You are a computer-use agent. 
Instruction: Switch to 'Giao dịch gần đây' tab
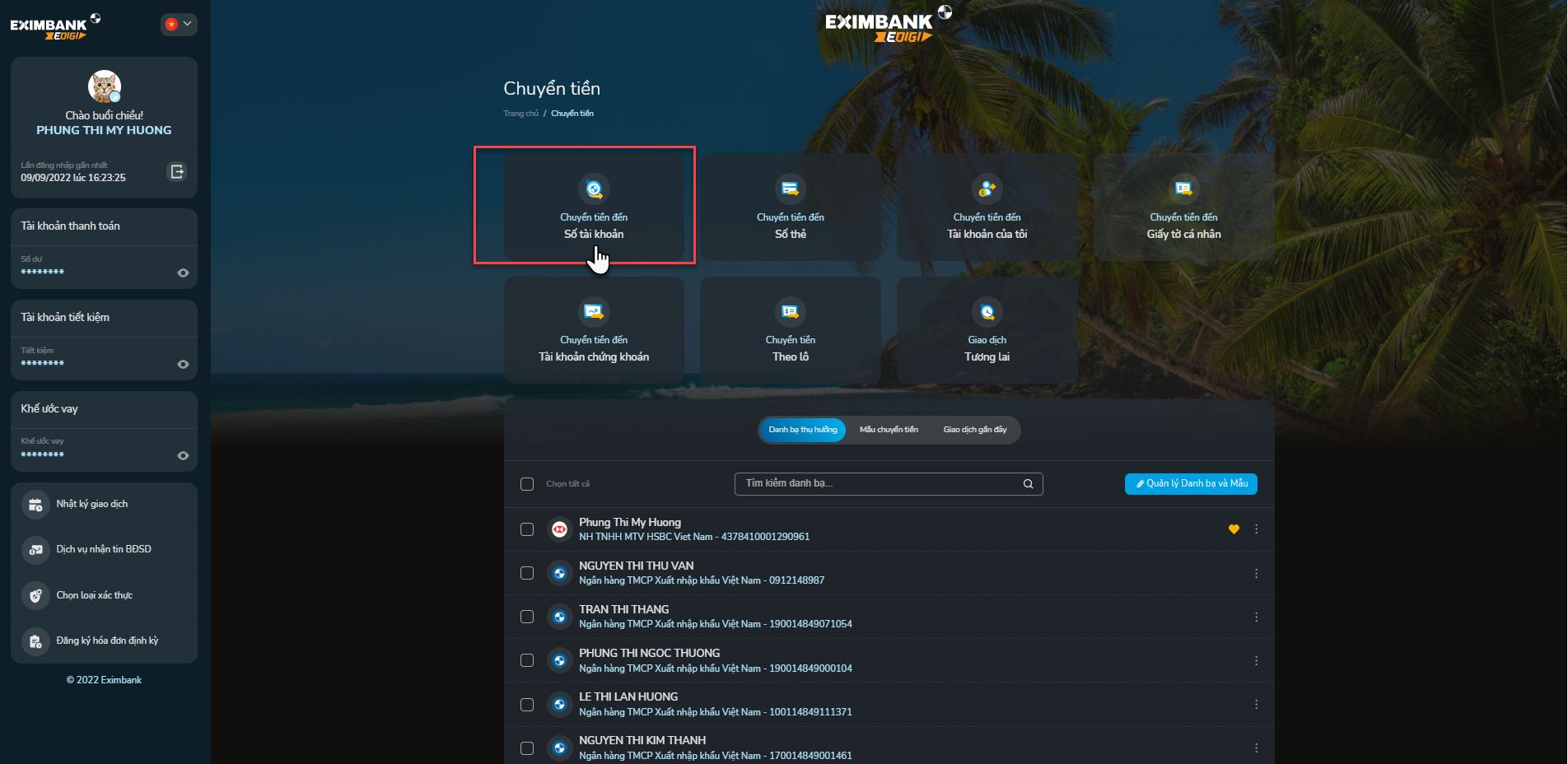(x=975, y=430)
